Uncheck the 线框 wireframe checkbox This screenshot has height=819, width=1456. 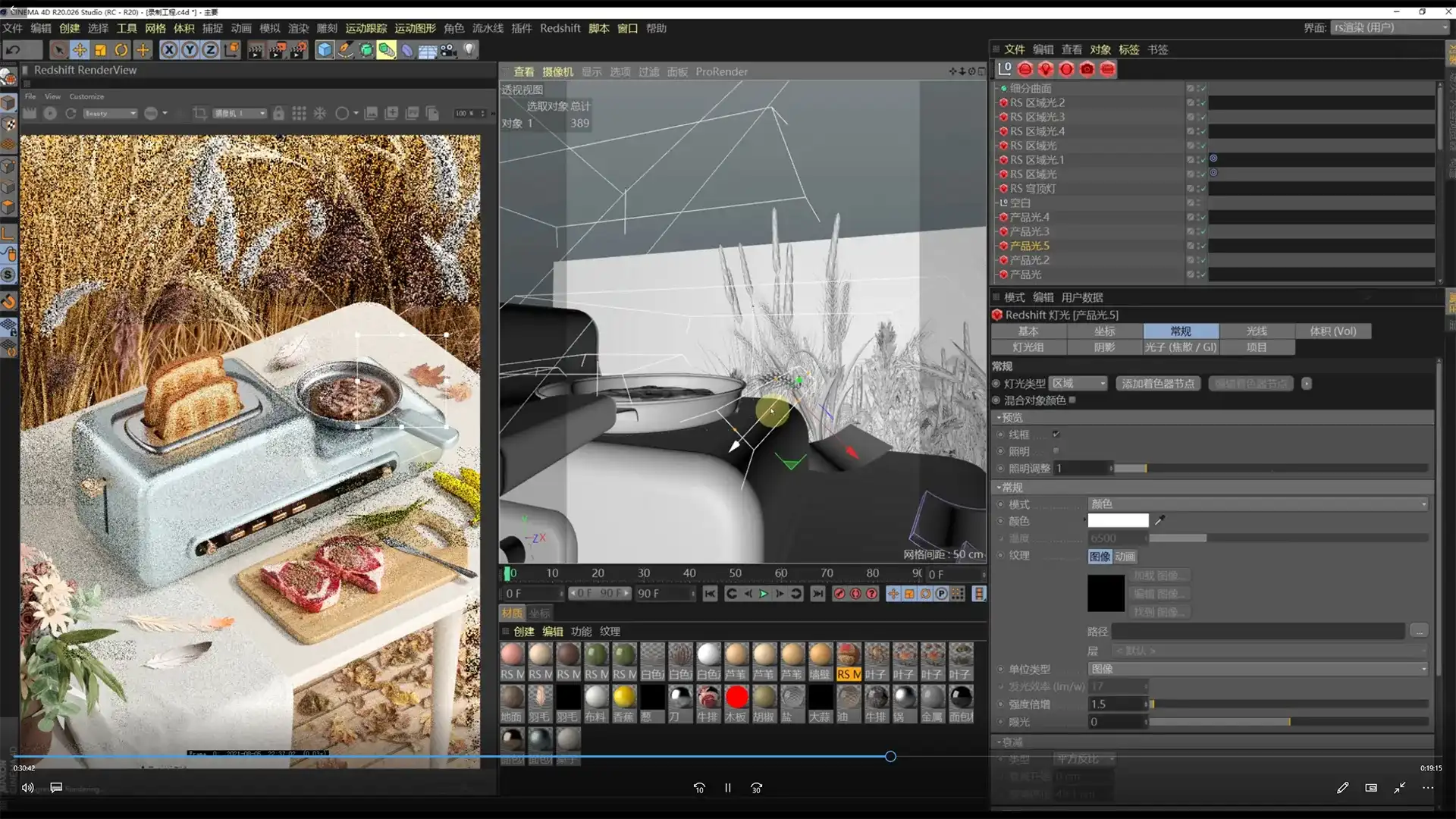(x=1056, y=435)
